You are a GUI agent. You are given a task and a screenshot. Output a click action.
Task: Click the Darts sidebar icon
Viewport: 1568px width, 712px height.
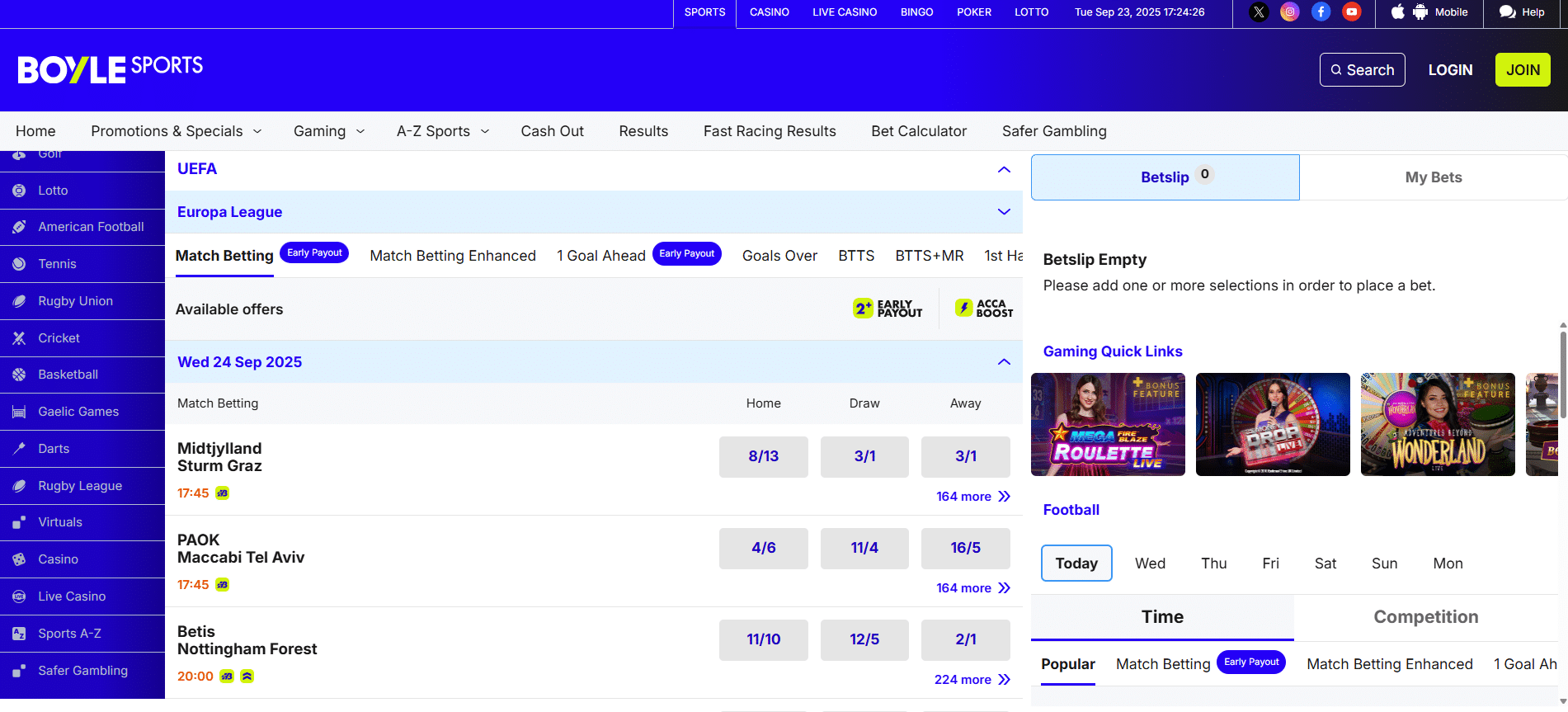19,449
